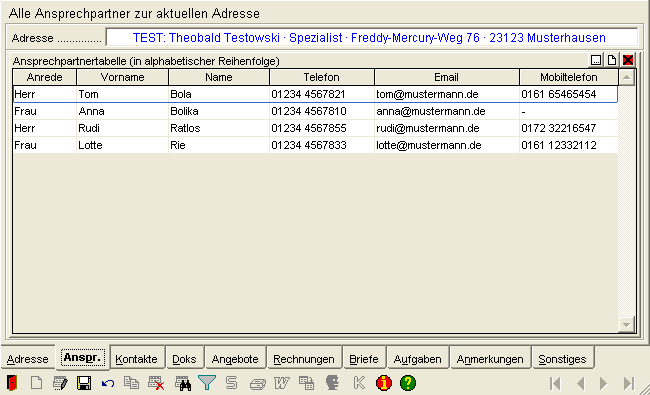Screen dimensions: 650x395
Task: Click the Adresse field with Theobald Testowski
Action: tap(371, 38)
